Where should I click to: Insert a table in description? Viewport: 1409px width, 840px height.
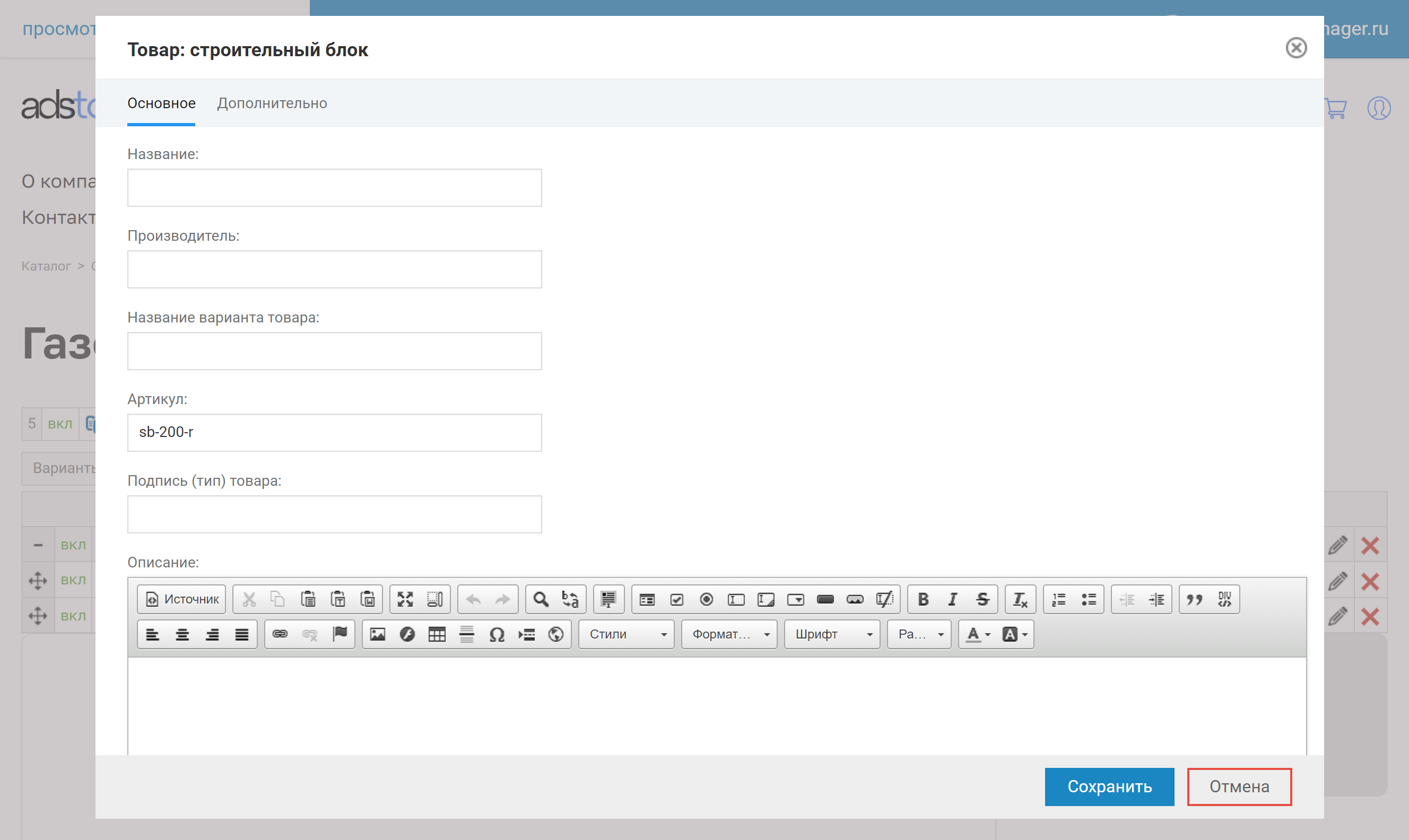(x=437, y=635)
